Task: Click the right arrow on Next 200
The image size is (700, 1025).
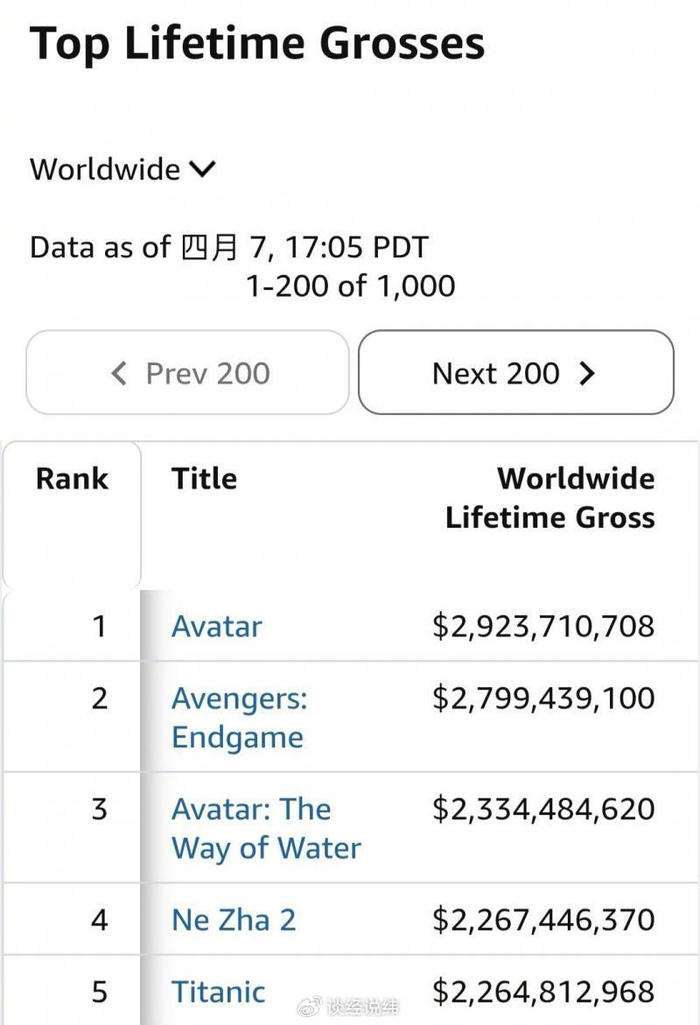Action: click(x=587, y=373)
